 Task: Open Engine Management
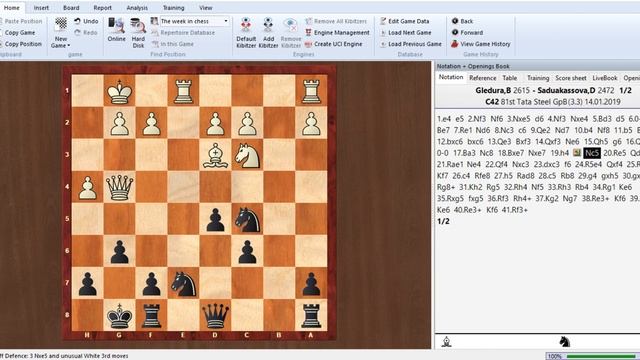click(x=338, y=32)
